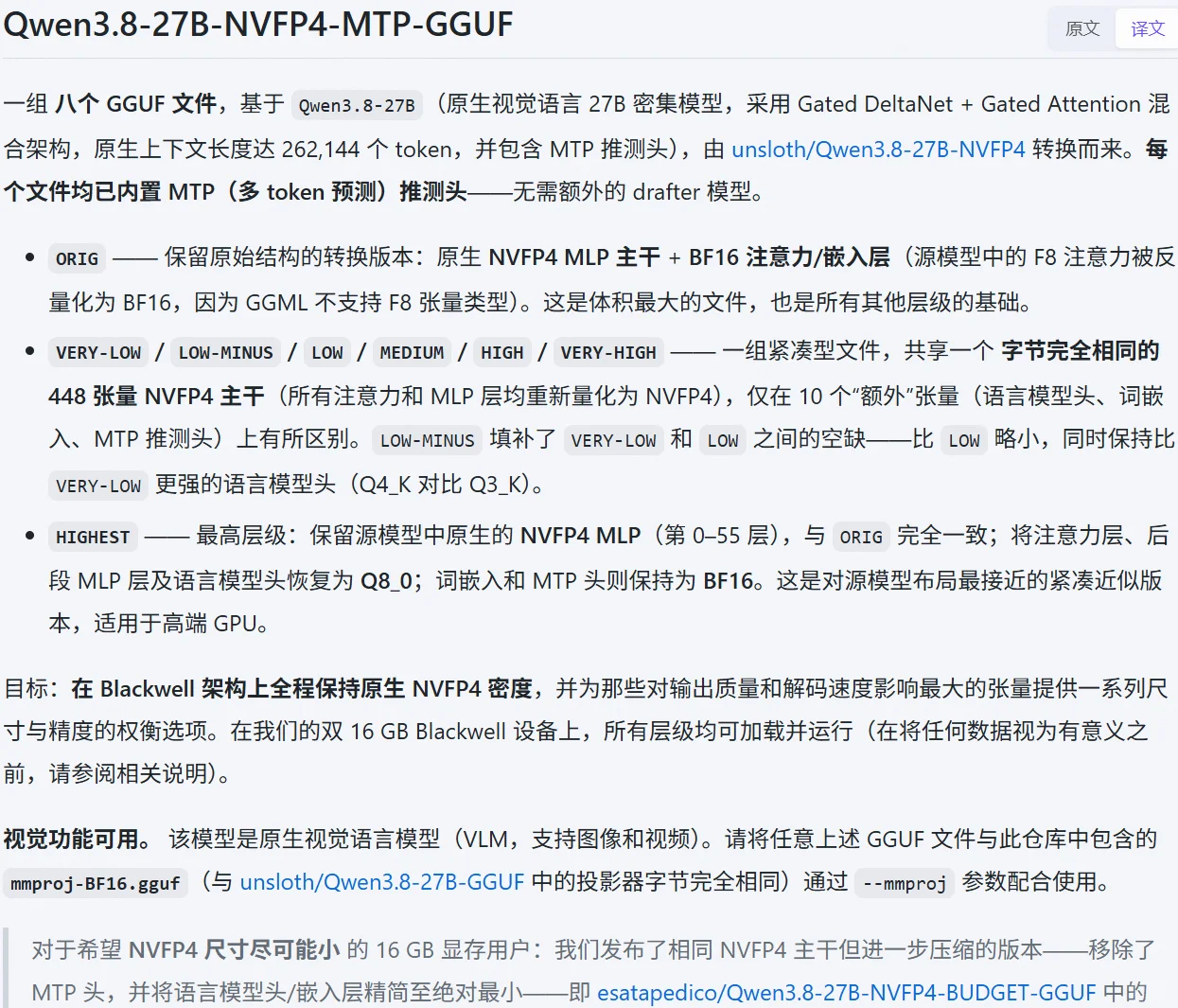Click the bold text NVFP4 尺寸尽可能小
The image size is (1178, 1008).
pos(235,949)
